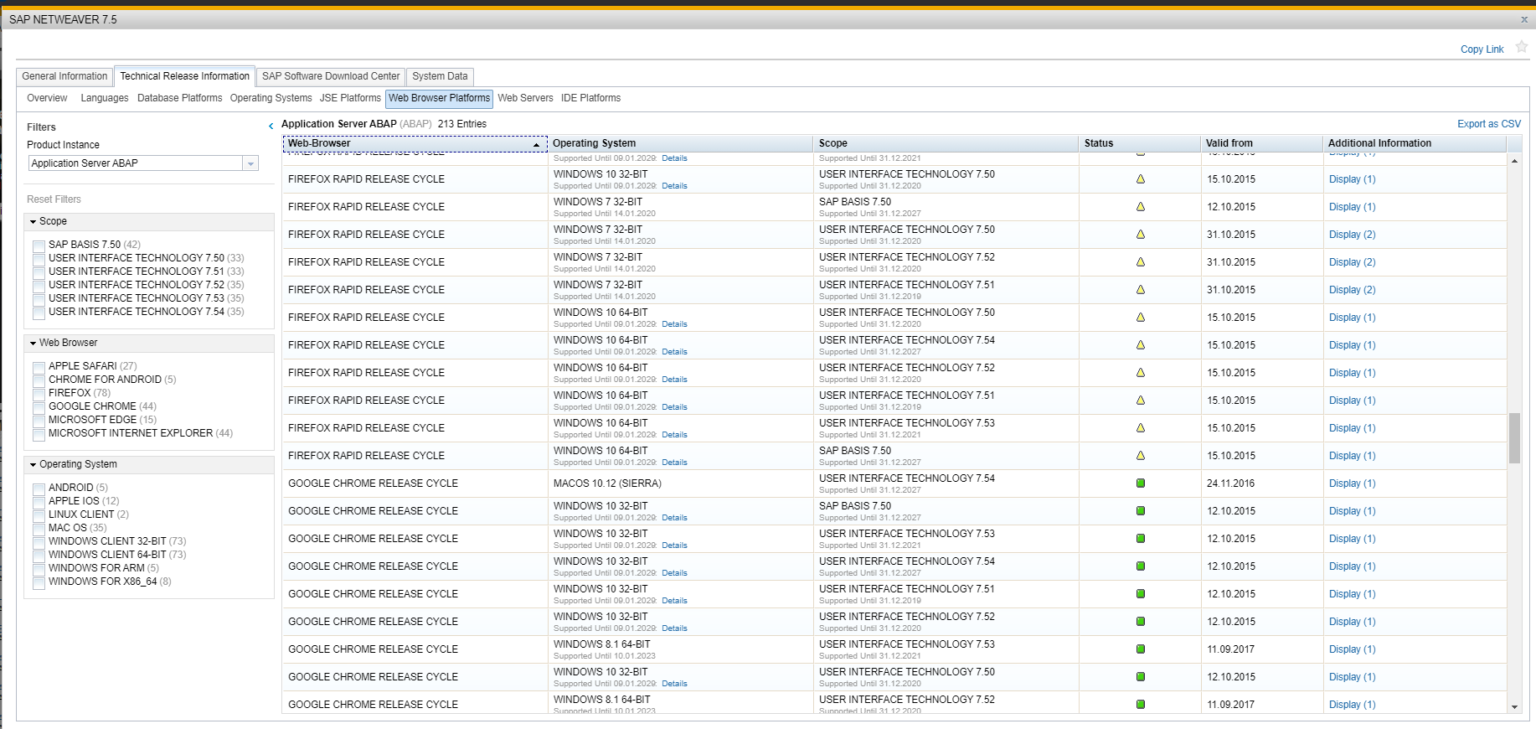Click the green status icon for Chrome on macOS Sierra

pos(1138,483)
